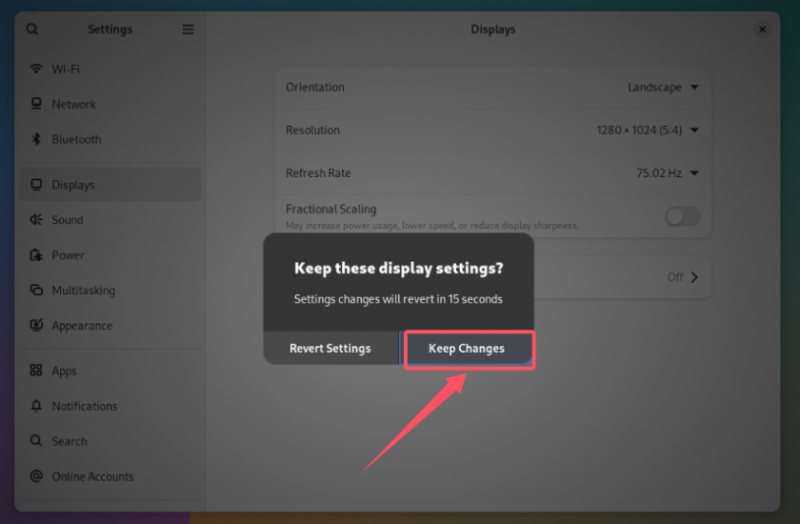Click Keep Changes button

(466, 348)
